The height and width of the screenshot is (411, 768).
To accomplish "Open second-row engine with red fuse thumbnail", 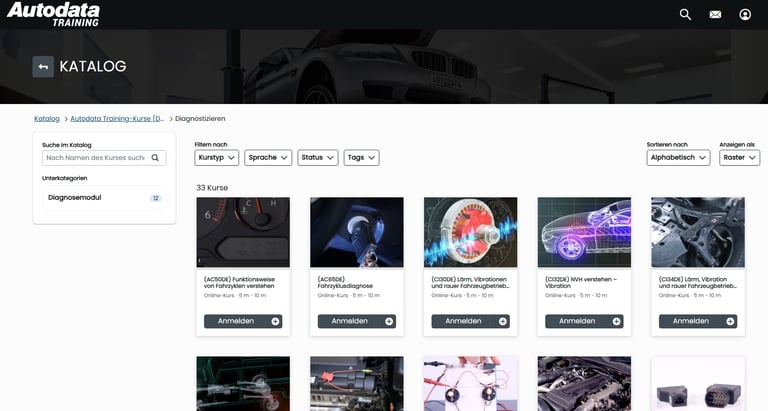I will coord(357,384).
